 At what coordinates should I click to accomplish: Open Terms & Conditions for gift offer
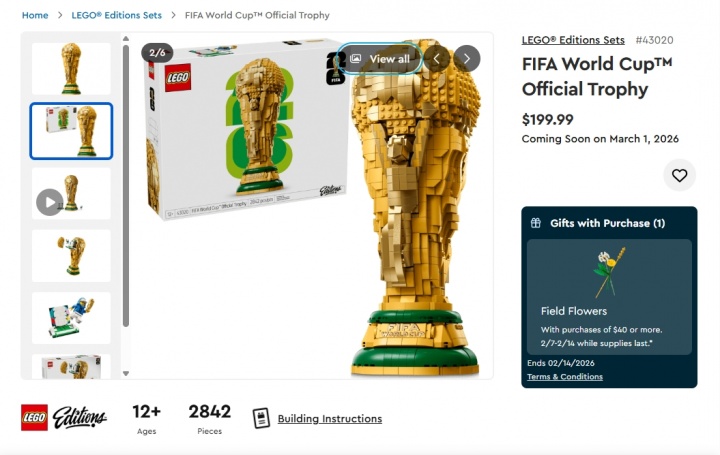click(x=565, y=376)
